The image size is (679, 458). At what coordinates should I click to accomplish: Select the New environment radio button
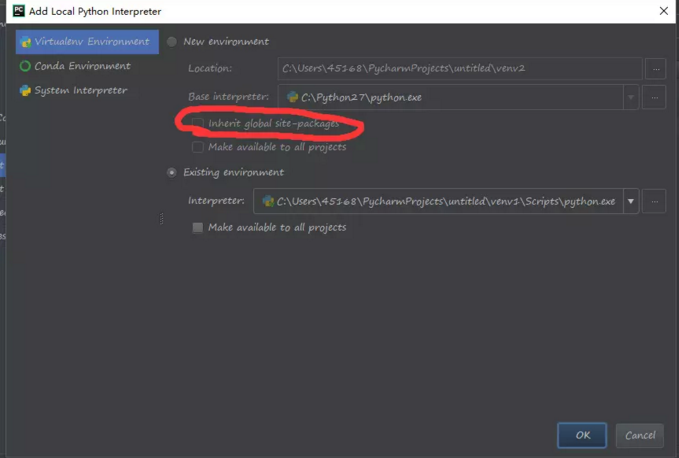172,42
